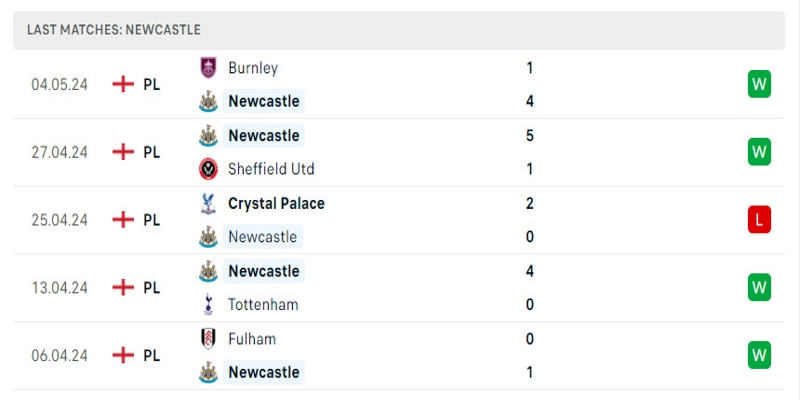Open the Crystal Palace team link
This screenshot has height=400, width=800.
point(276,203)
